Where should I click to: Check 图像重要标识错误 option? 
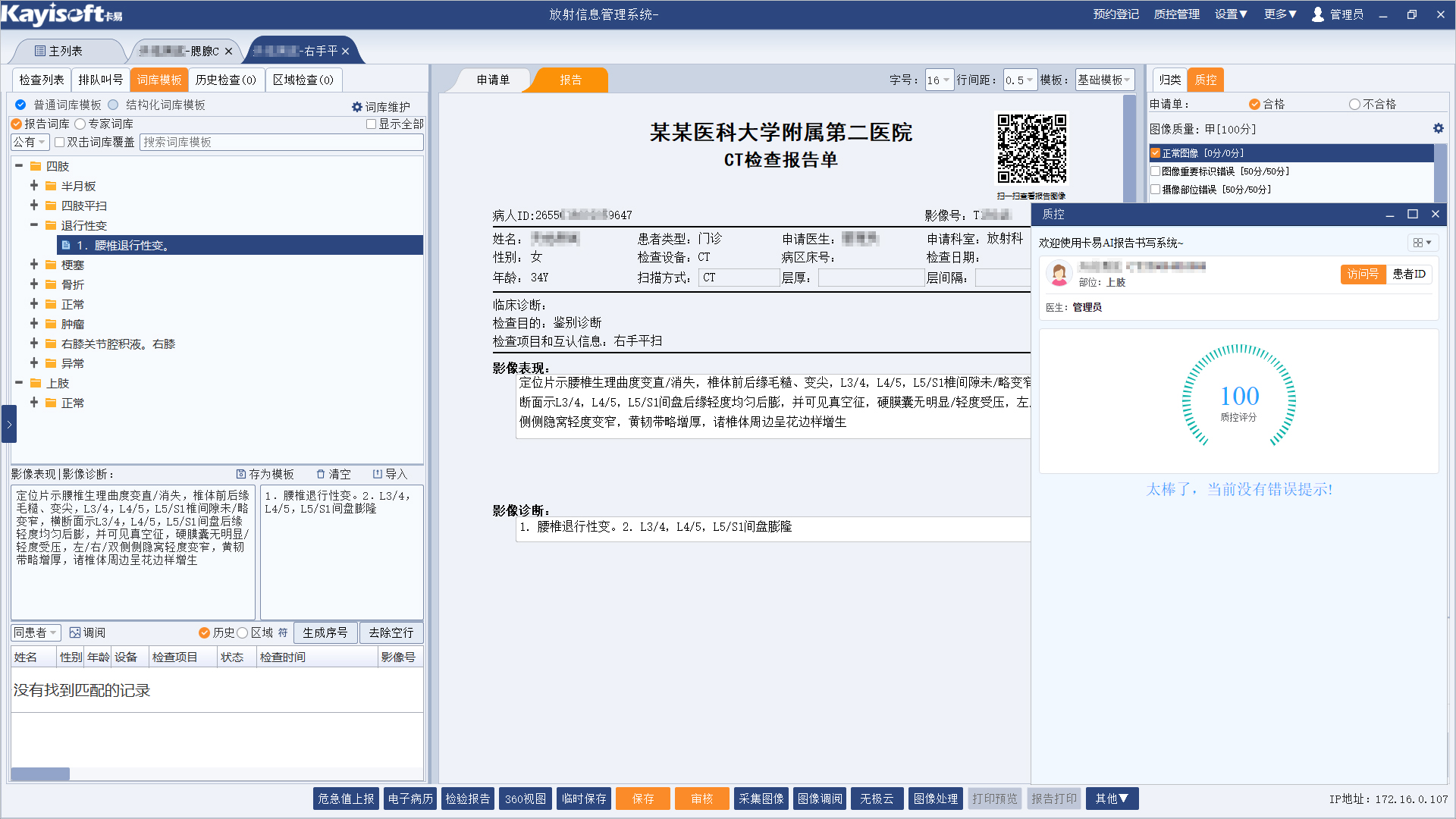coord(1156,171)
